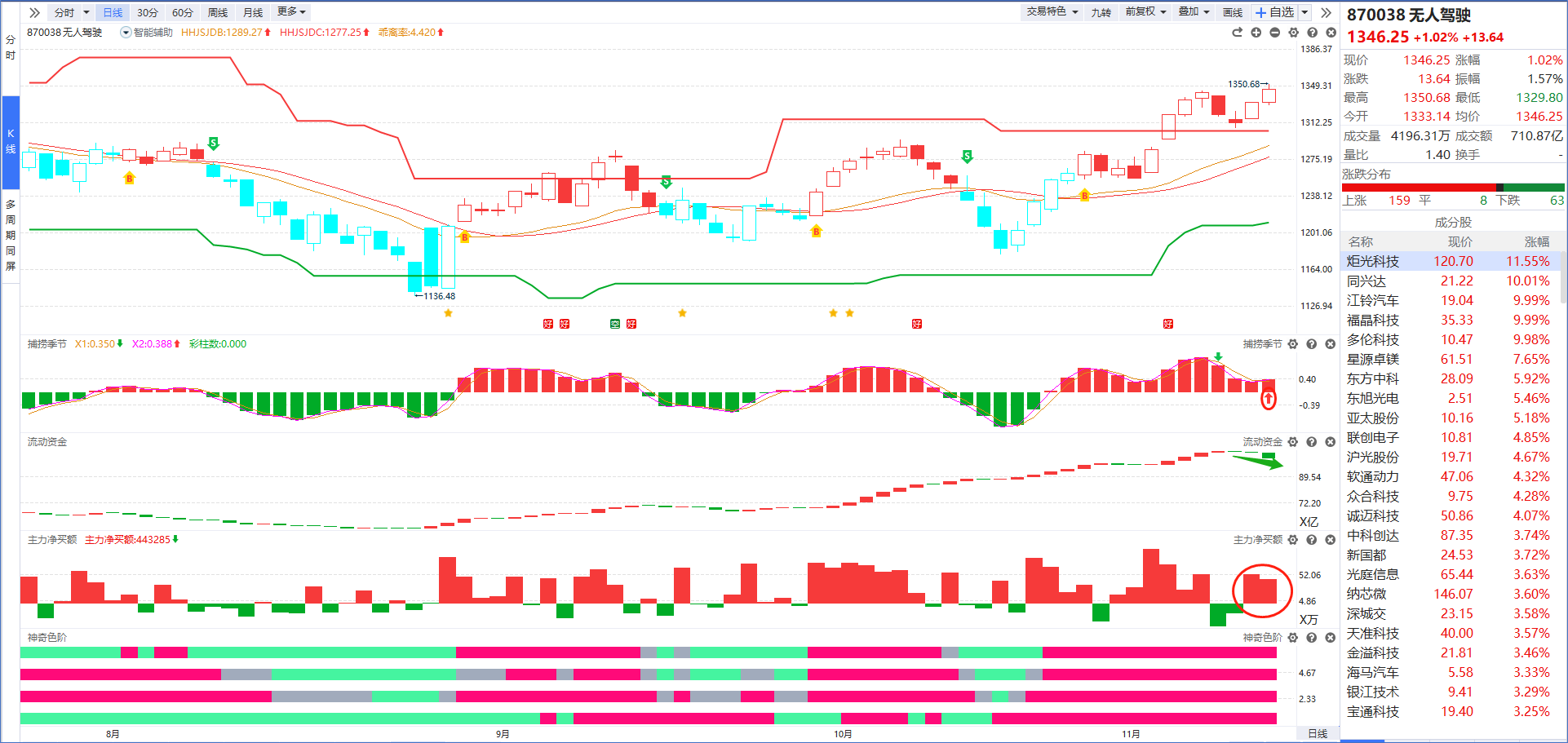Open help for 神奇色阶 indicator
The height and width of the screenshot is (743, 1568).
coord(1311,638)
